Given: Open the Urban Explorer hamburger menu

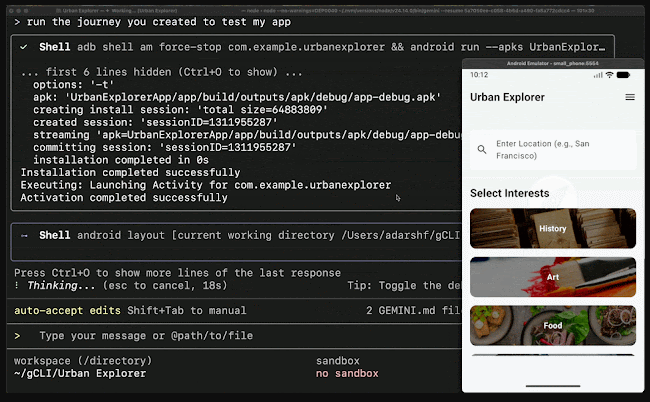Looking at the screenshot, I should (629, 97).
